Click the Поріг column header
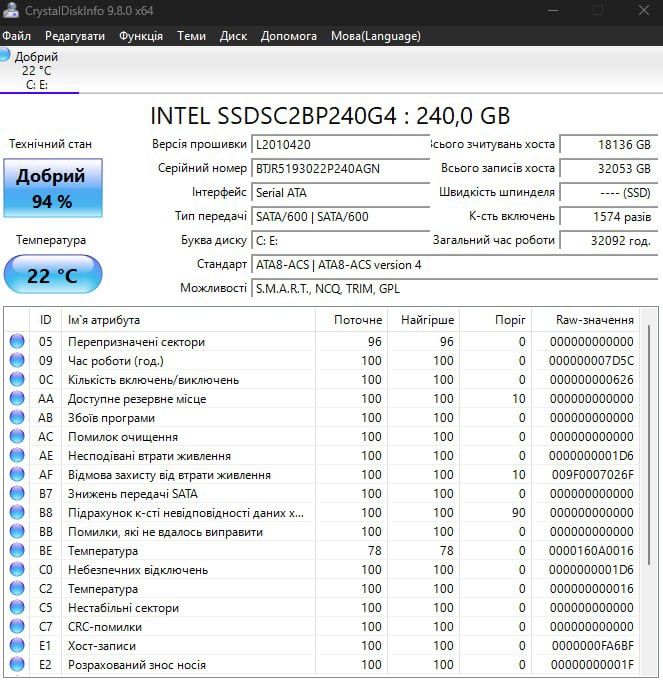Viewport: 663px width, 683px height. (495, 320)
